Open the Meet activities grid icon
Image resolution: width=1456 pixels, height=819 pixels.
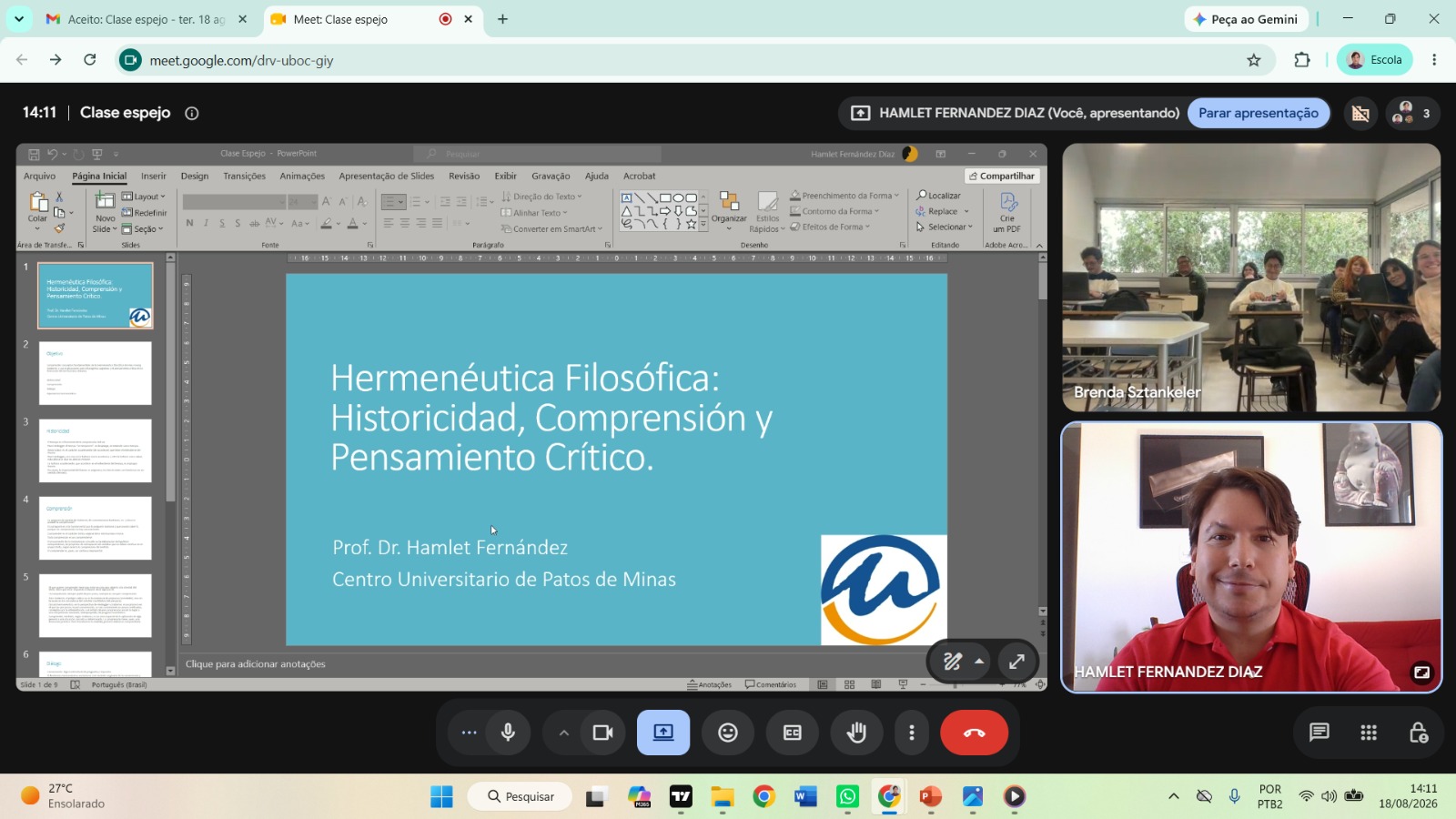(x=1369, y=733)
